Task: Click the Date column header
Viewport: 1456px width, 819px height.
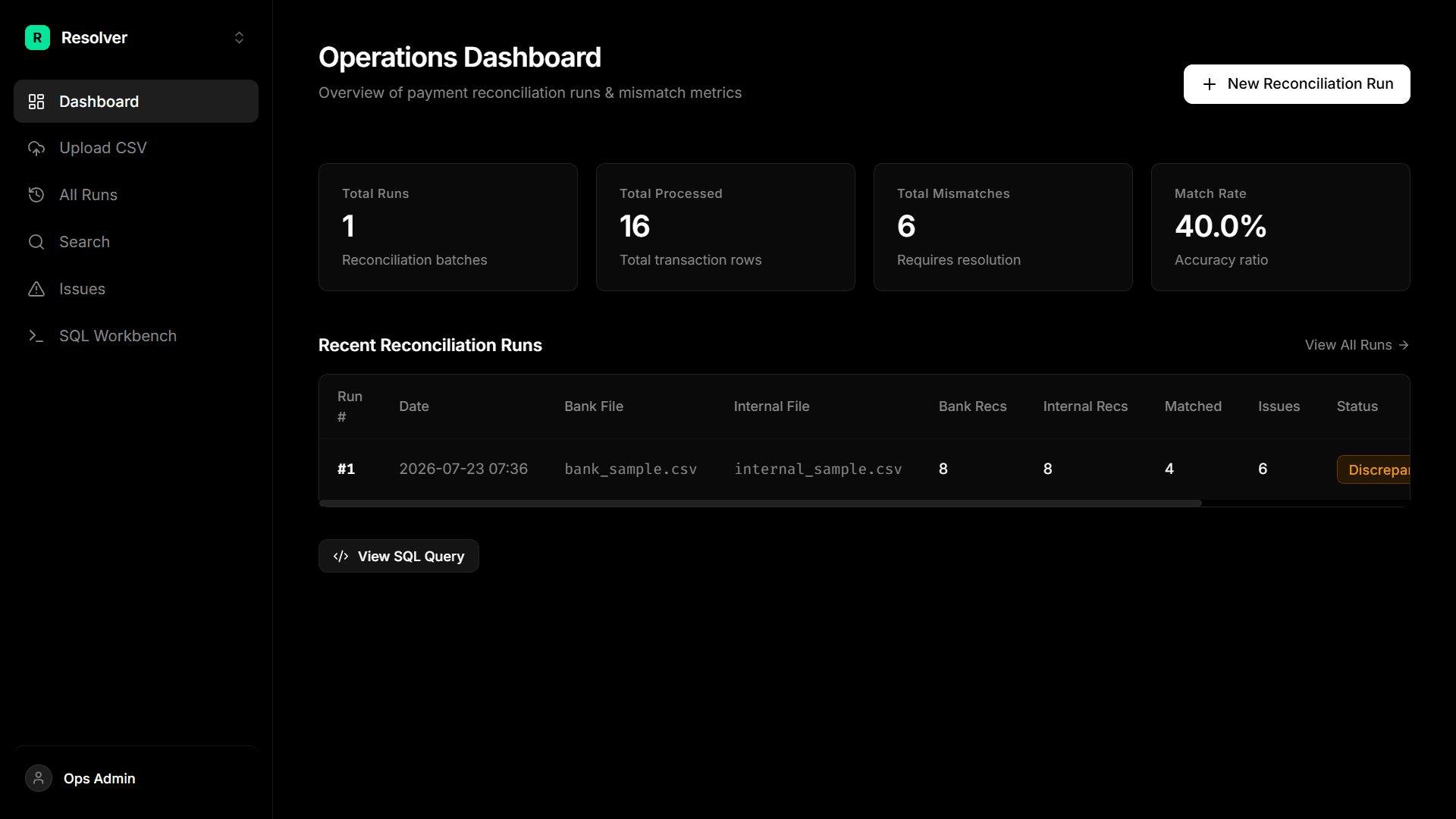Action: (x=414, y=406)
